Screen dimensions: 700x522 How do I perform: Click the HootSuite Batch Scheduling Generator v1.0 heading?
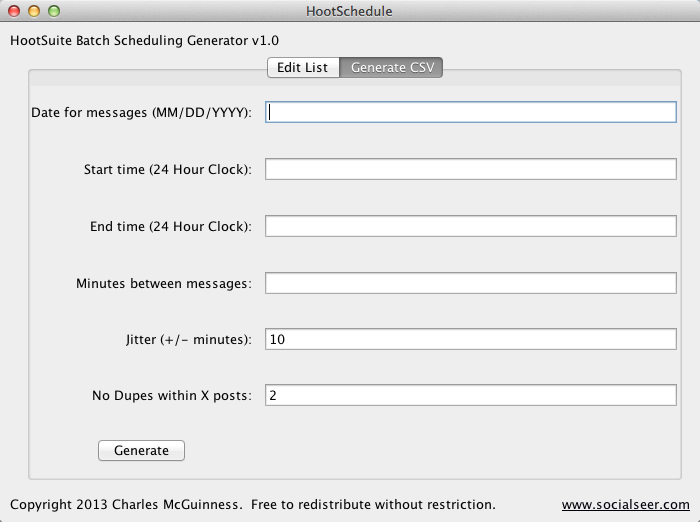click(144, 41)
